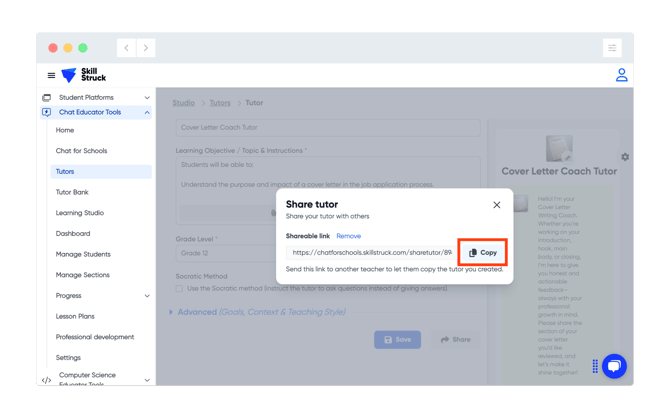Click the Skill Struck logo
Screen dimensions: 670x418
83,76
